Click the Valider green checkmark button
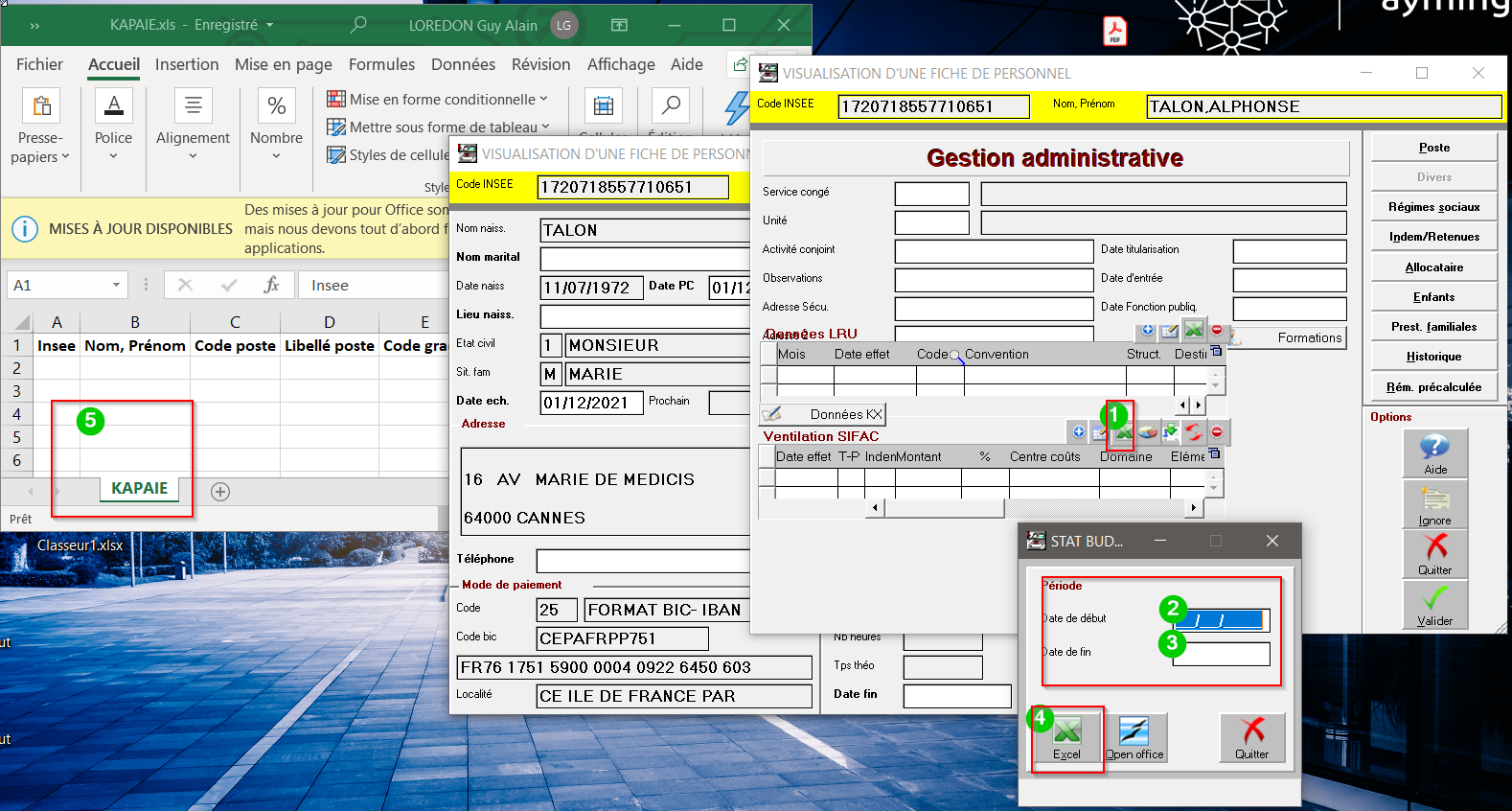 (x=1434, y=605)
